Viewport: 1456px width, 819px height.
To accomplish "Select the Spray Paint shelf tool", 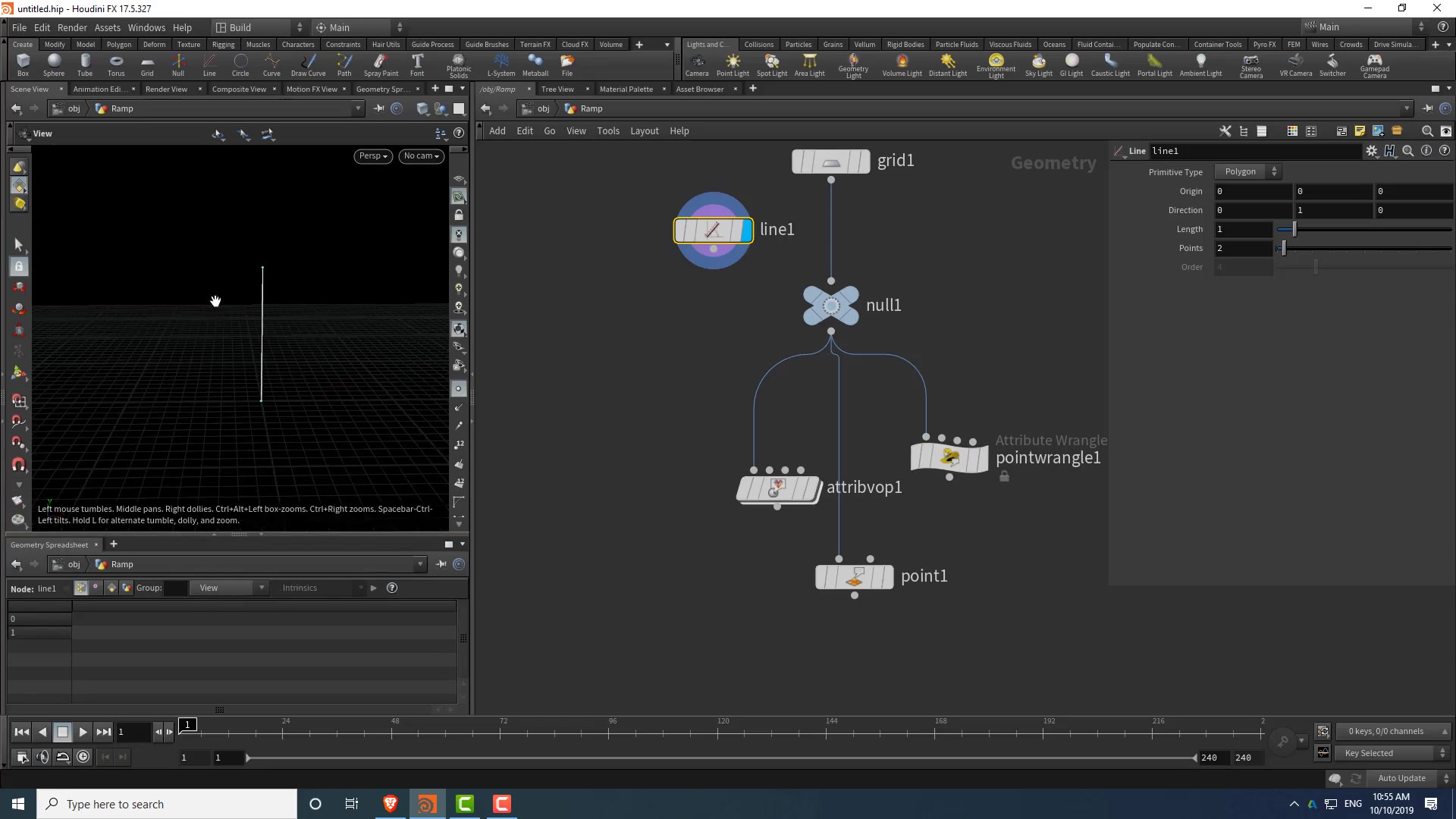I will [x=381, y=64].
